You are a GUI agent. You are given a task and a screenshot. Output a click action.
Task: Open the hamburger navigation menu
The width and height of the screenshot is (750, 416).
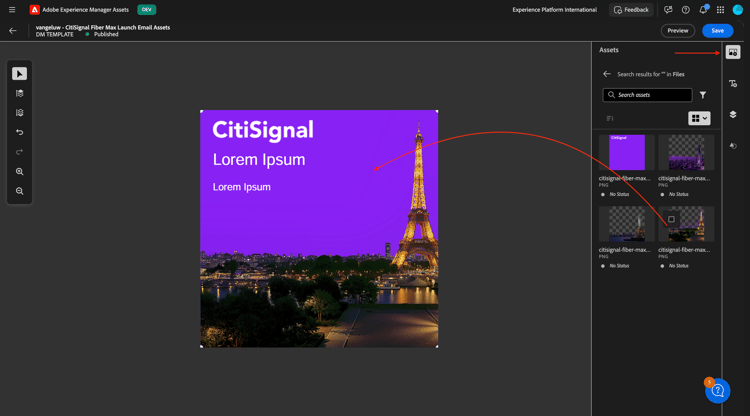(12, 10)
